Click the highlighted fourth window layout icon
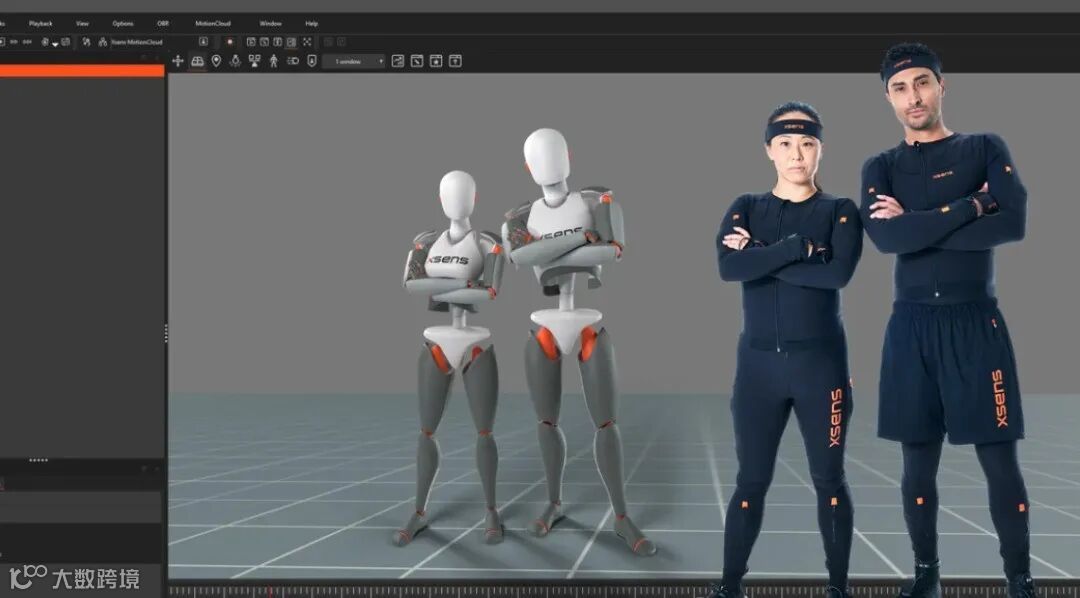This screenshot has width=1080, height=598. (x=291, y=42)
